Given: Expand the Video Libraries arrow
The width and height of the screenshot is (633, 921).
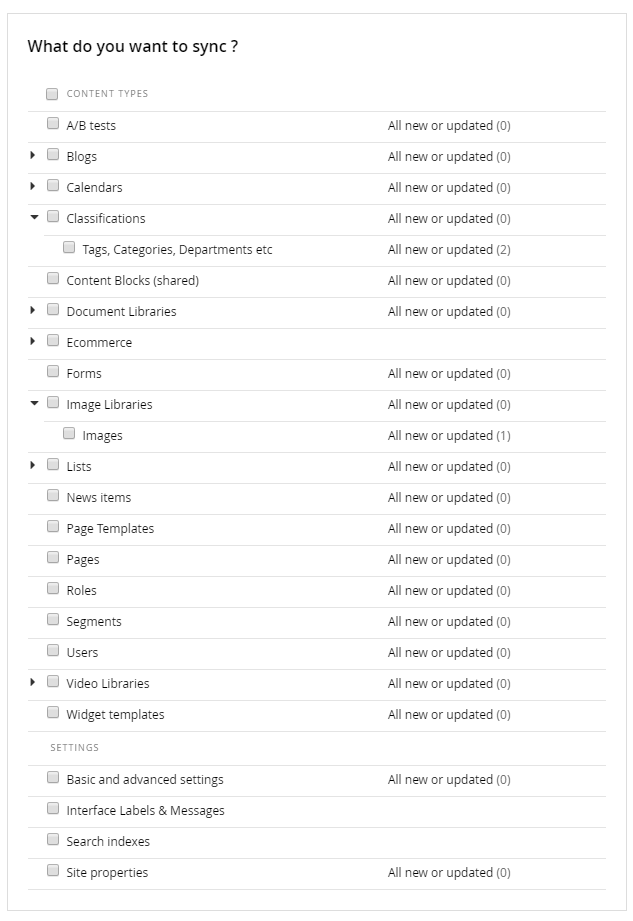Looking at the screenshot, I should [x=33, y=682].
